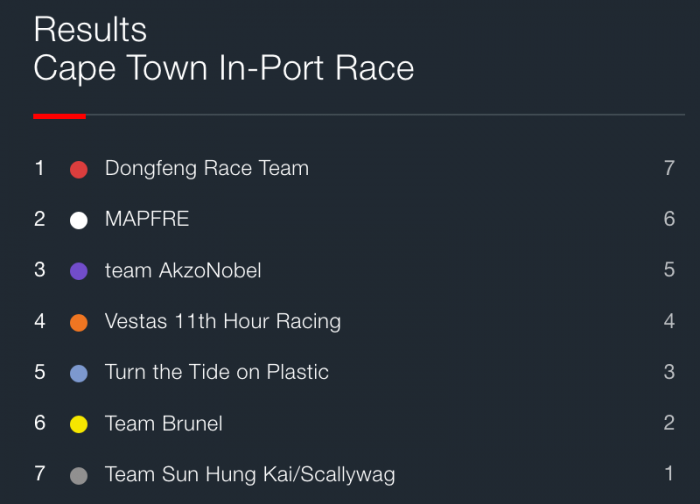This screenshot has width=700, height=504.
Task: Click the light blue dot beside Turn the Tide
Action: point(79,373)
